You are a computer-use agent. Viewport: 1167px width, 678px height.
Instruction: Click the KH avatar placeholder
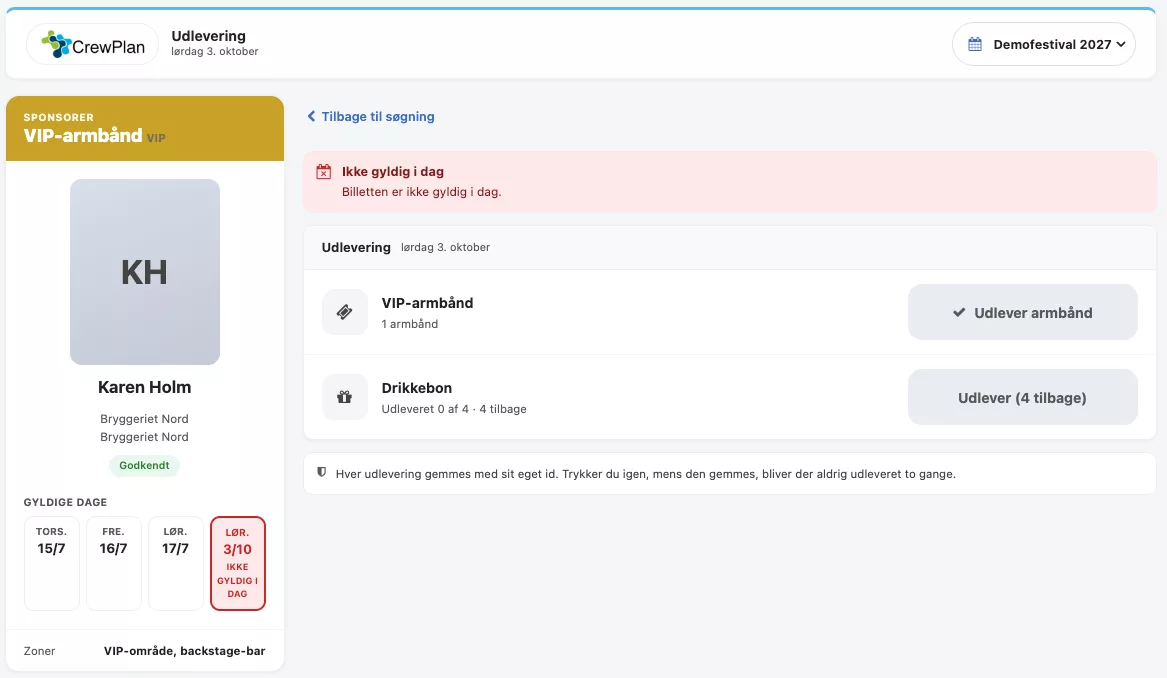145,272
